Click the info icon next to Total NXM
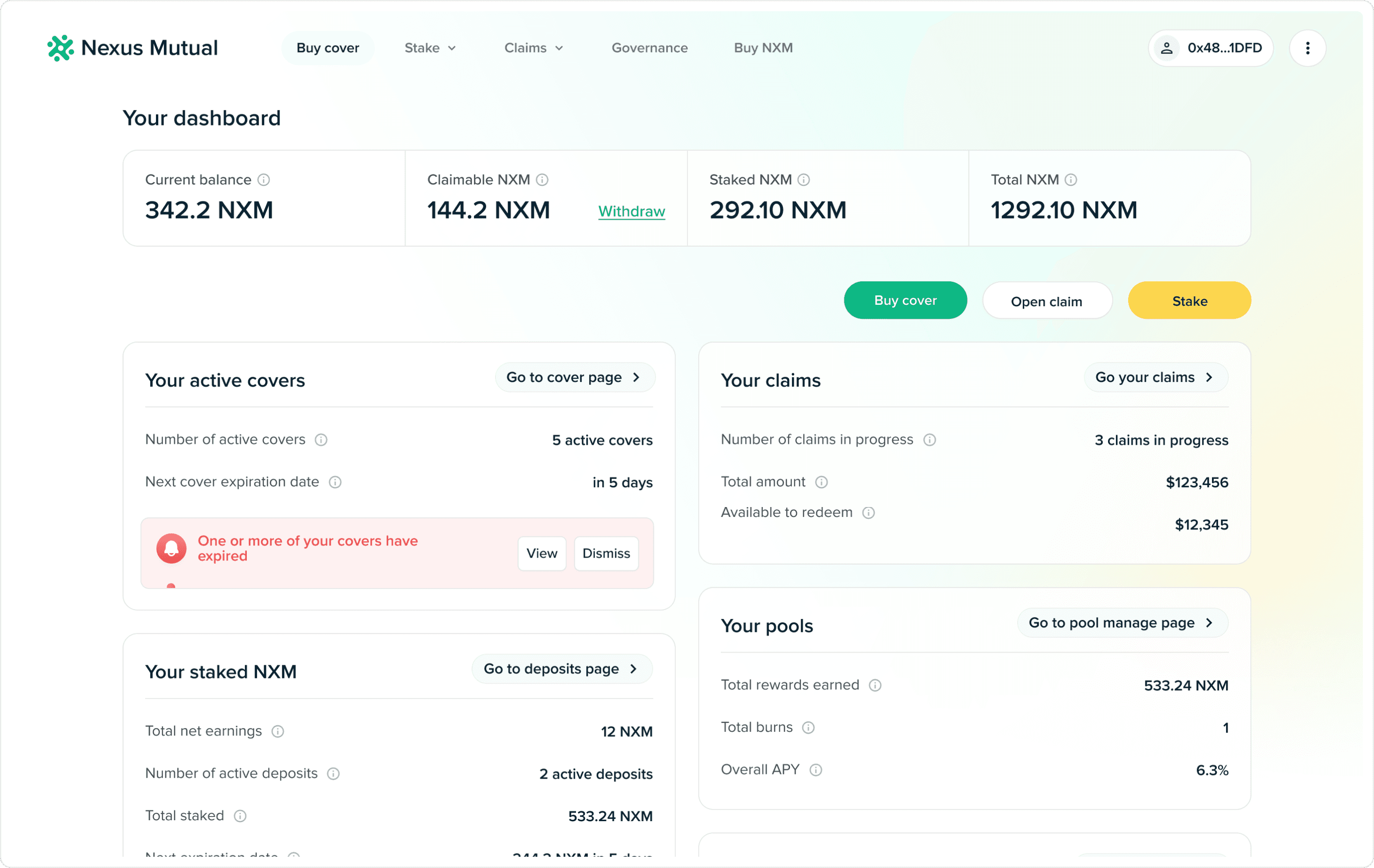 coord(1071,180)
